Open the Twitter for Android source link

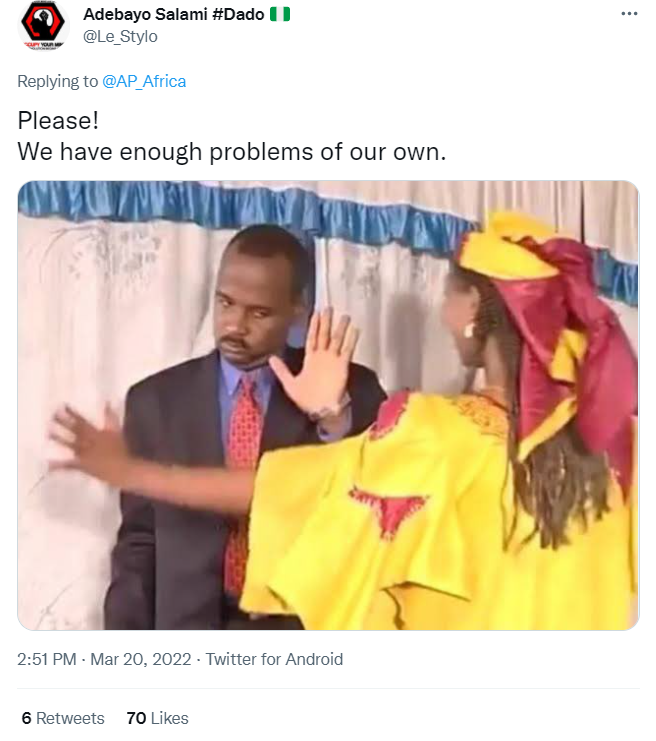[274, 659]
